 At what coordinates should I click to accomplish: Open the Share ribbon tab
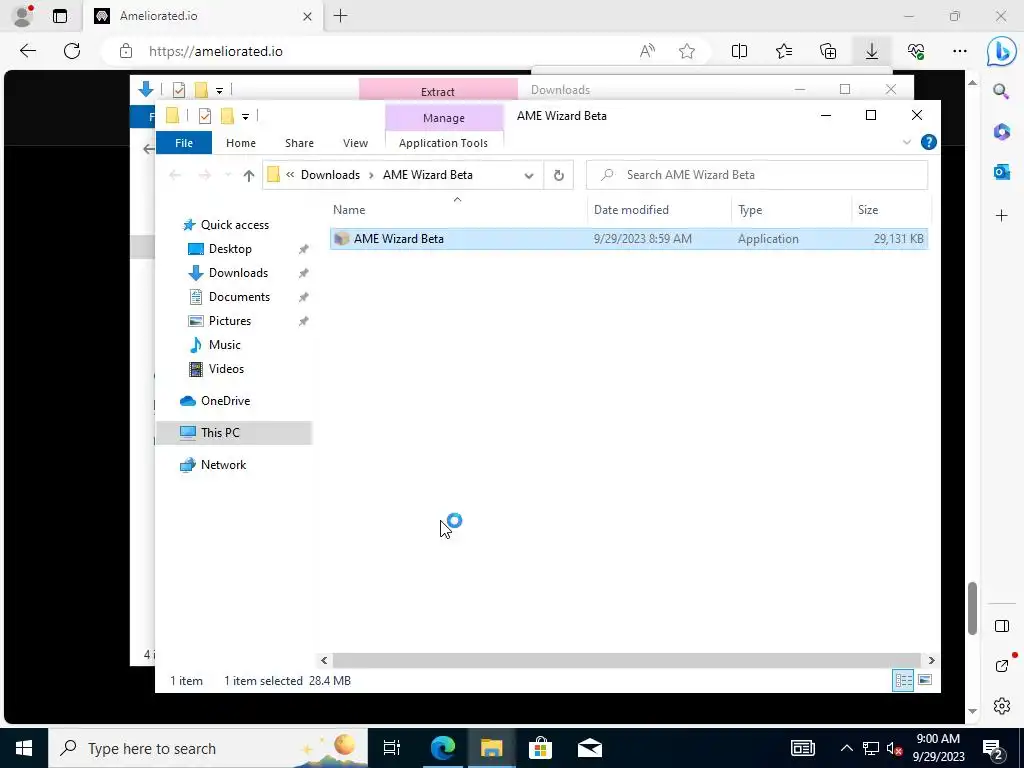pyautogui.click(x=299, y=143)
